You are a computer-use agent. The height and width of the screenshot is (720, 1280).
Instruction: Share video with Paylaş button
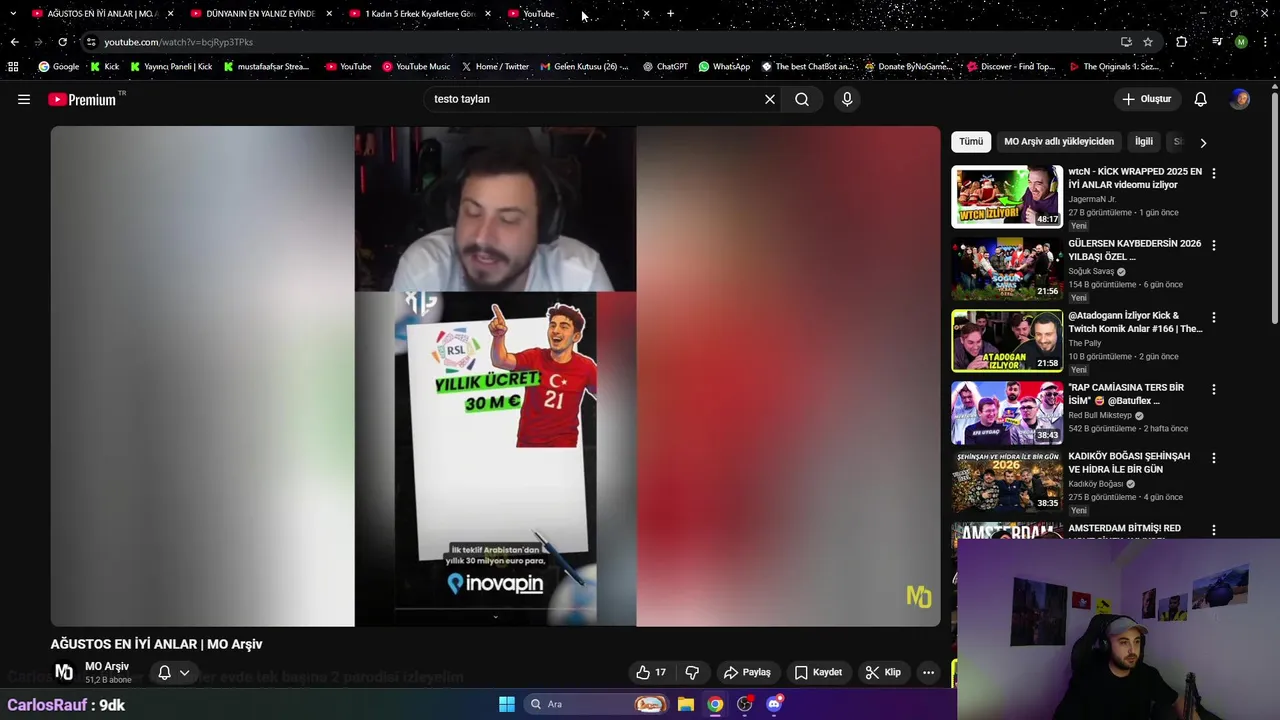747,672
